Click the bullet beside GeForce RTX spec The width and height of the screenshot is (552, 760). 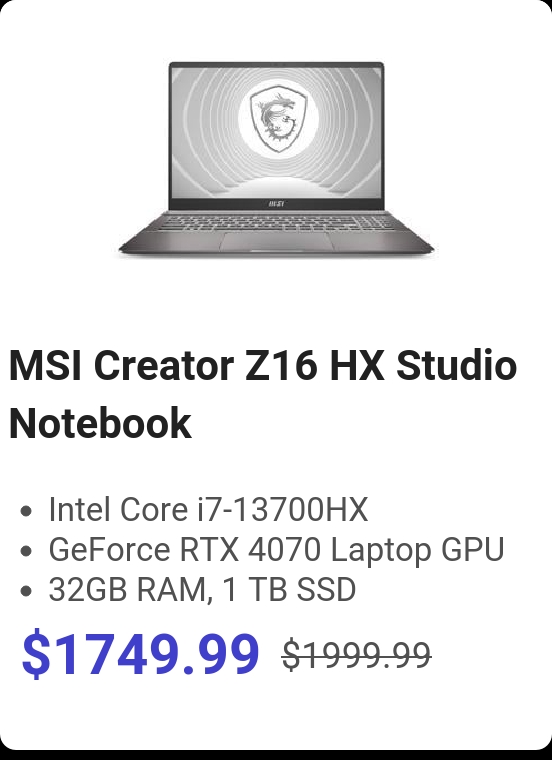click(x=27, y=551)
